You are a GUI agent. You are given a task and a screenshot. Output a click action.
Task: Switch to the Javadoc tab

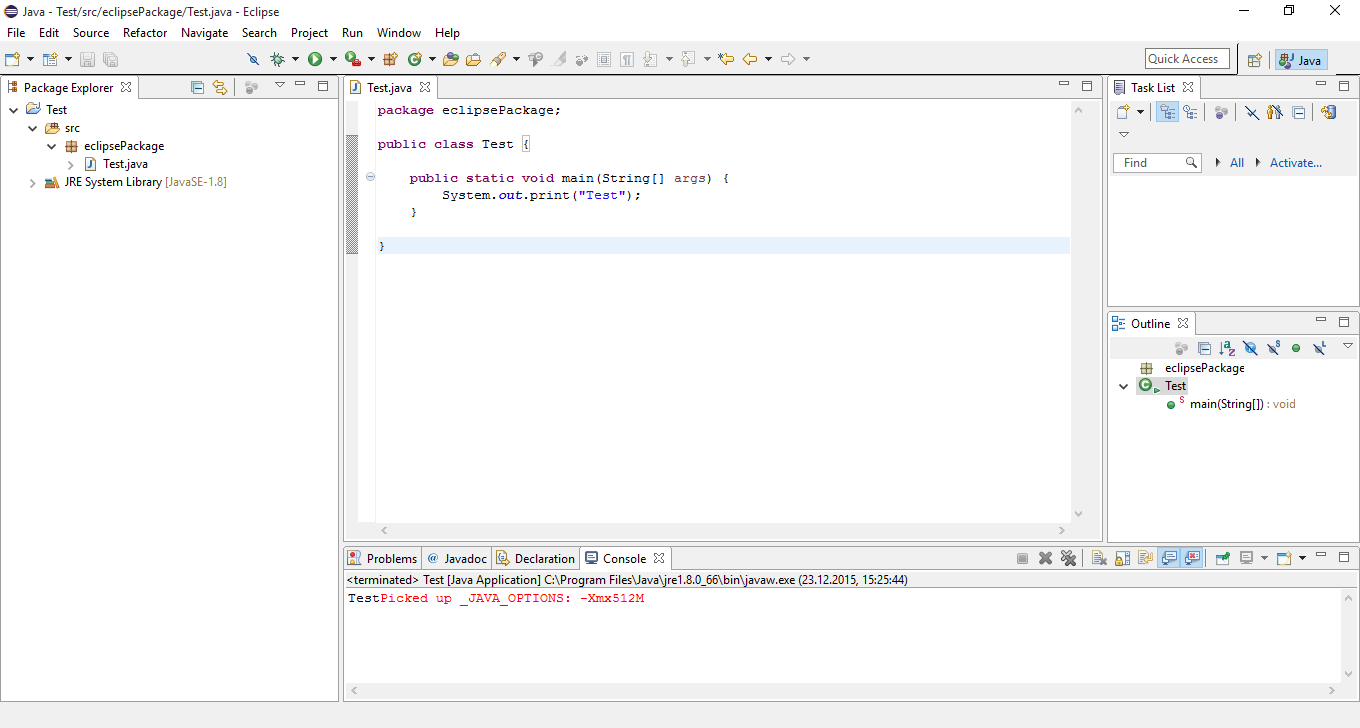(x=457, y=558)
